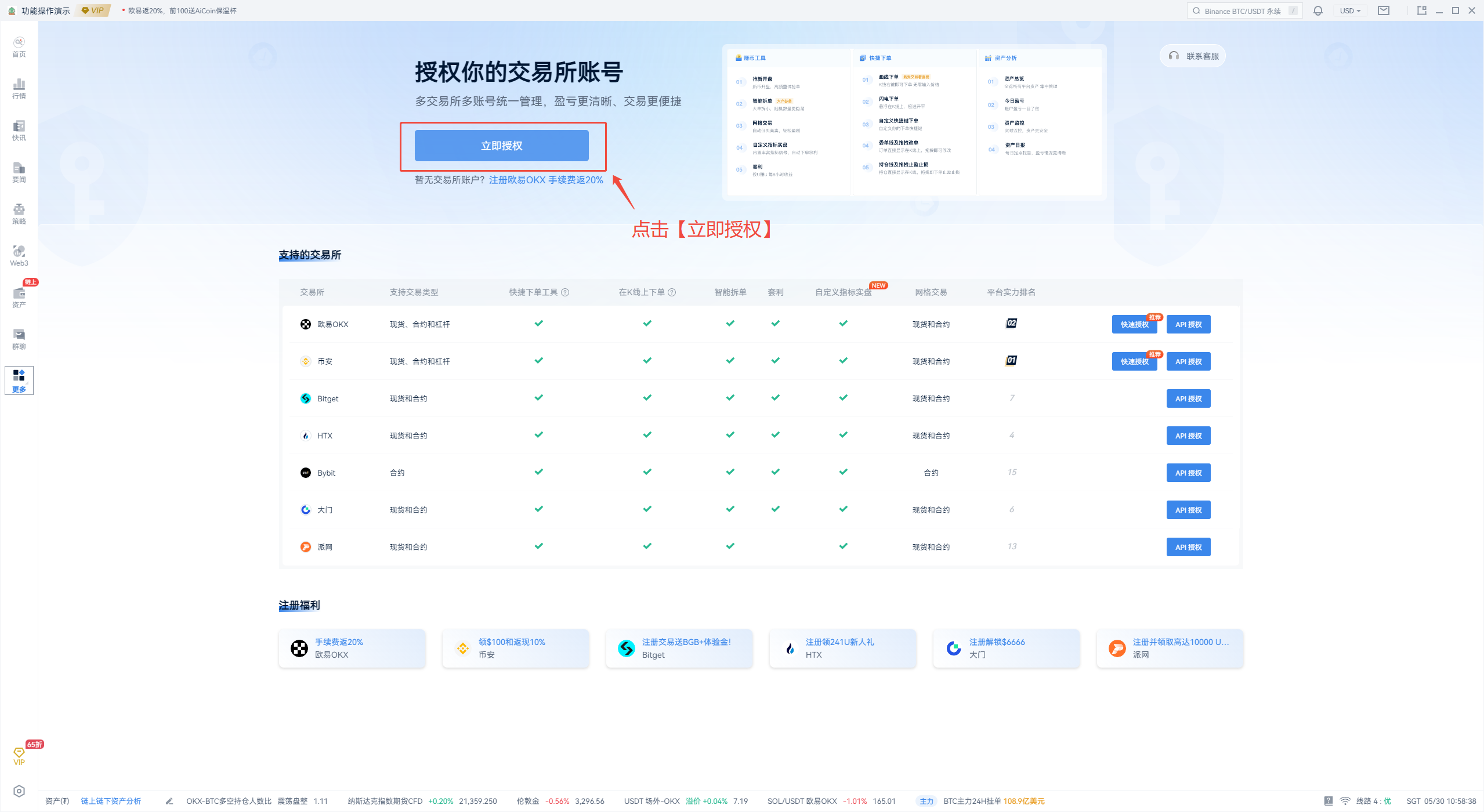
Task: Open the 注册欧易OKX 手续费返20% link
Action: pos(545,180)
